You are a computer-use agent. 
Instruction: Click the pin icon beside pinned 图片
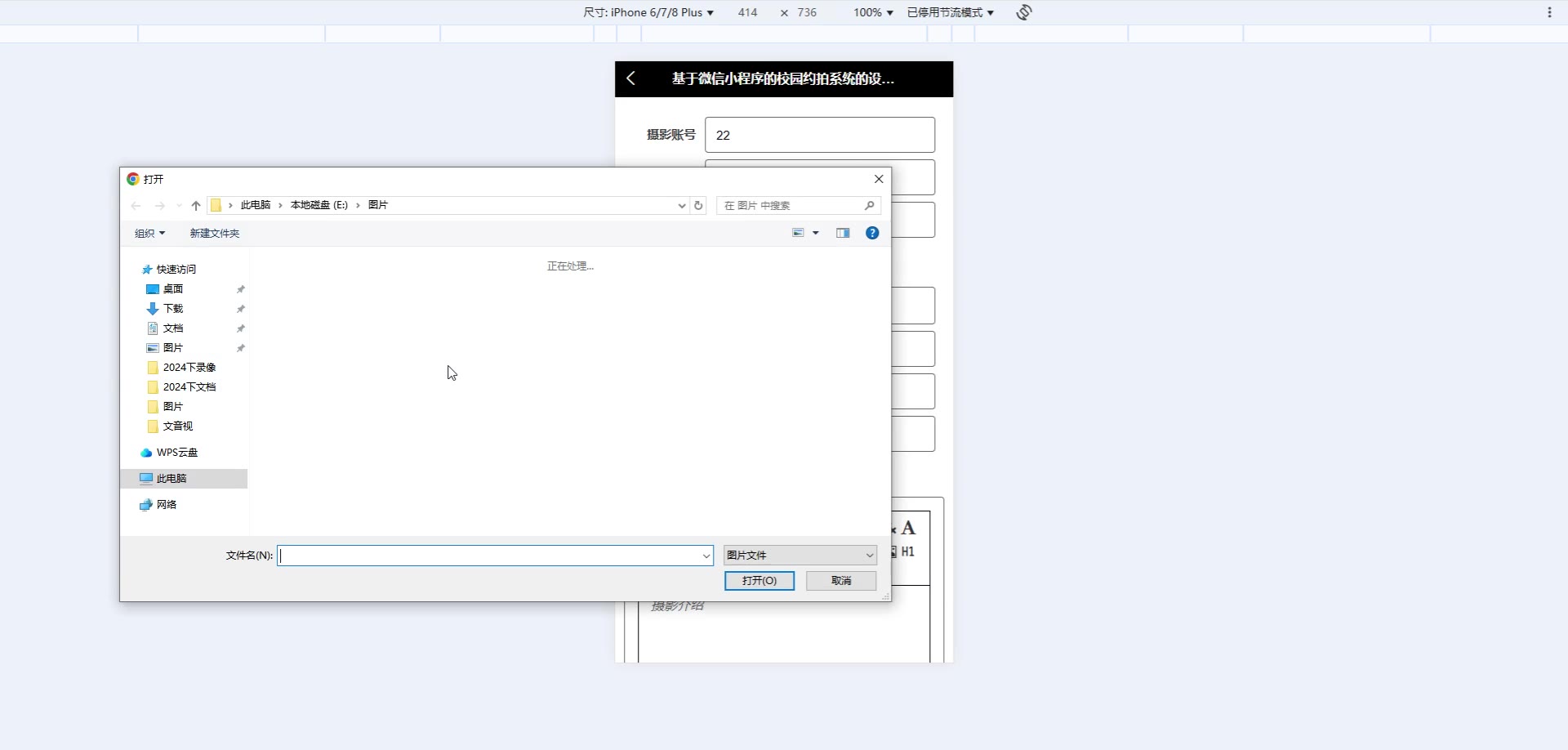coord(241,348)
